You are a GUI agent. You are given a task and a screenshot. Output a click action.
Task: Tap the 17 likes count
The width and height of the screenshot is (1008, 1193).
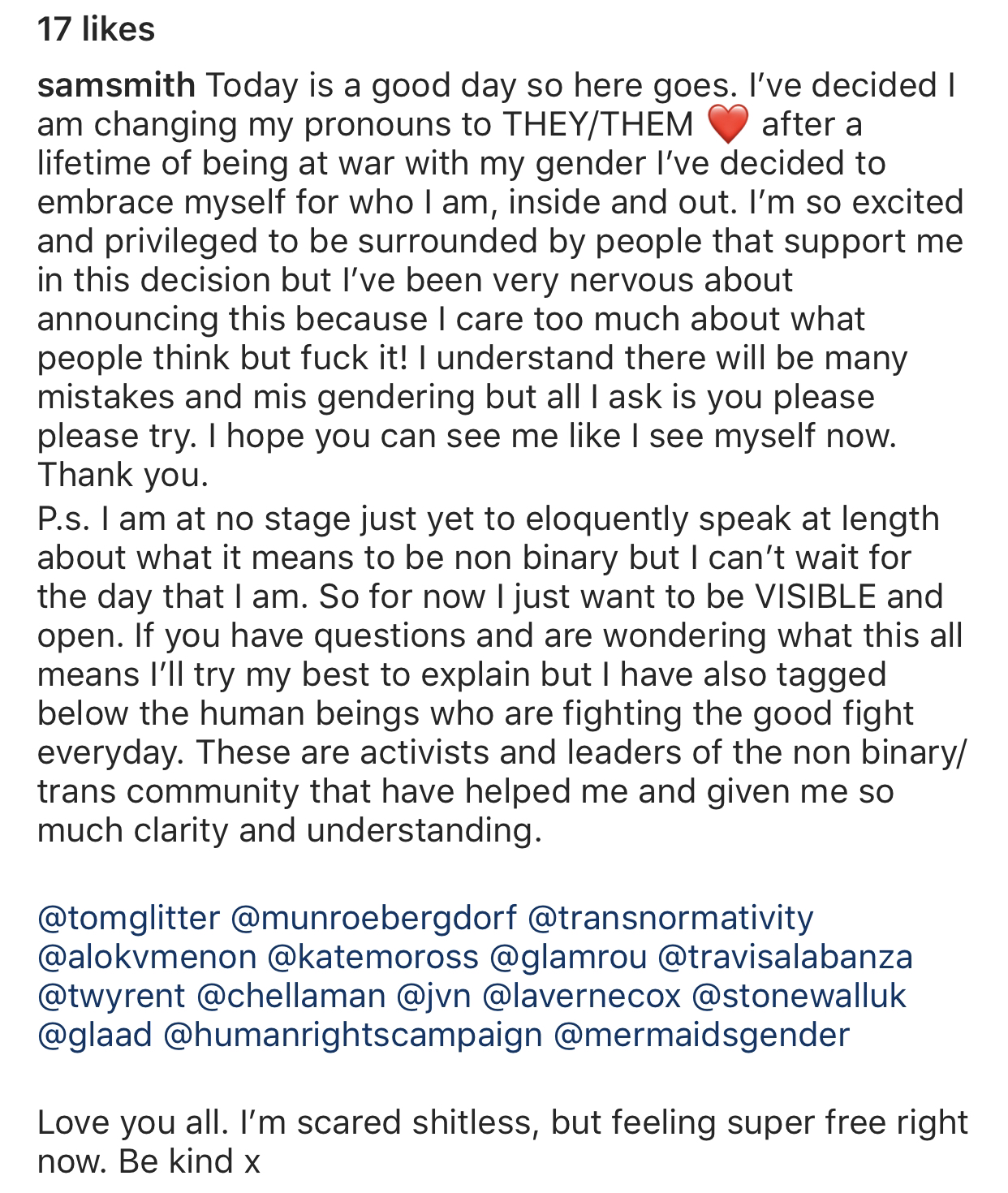point(96,29)
